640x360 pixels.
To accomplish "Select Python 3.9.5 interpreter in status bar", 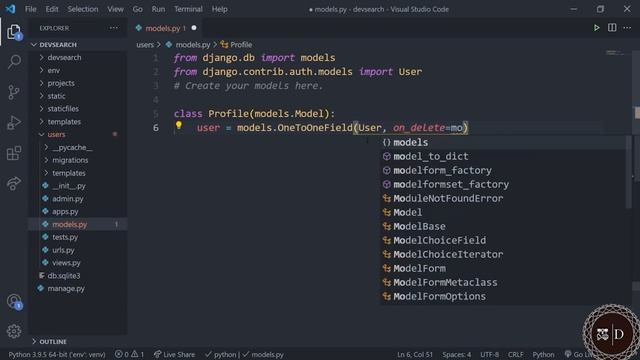I will point(57,354).
